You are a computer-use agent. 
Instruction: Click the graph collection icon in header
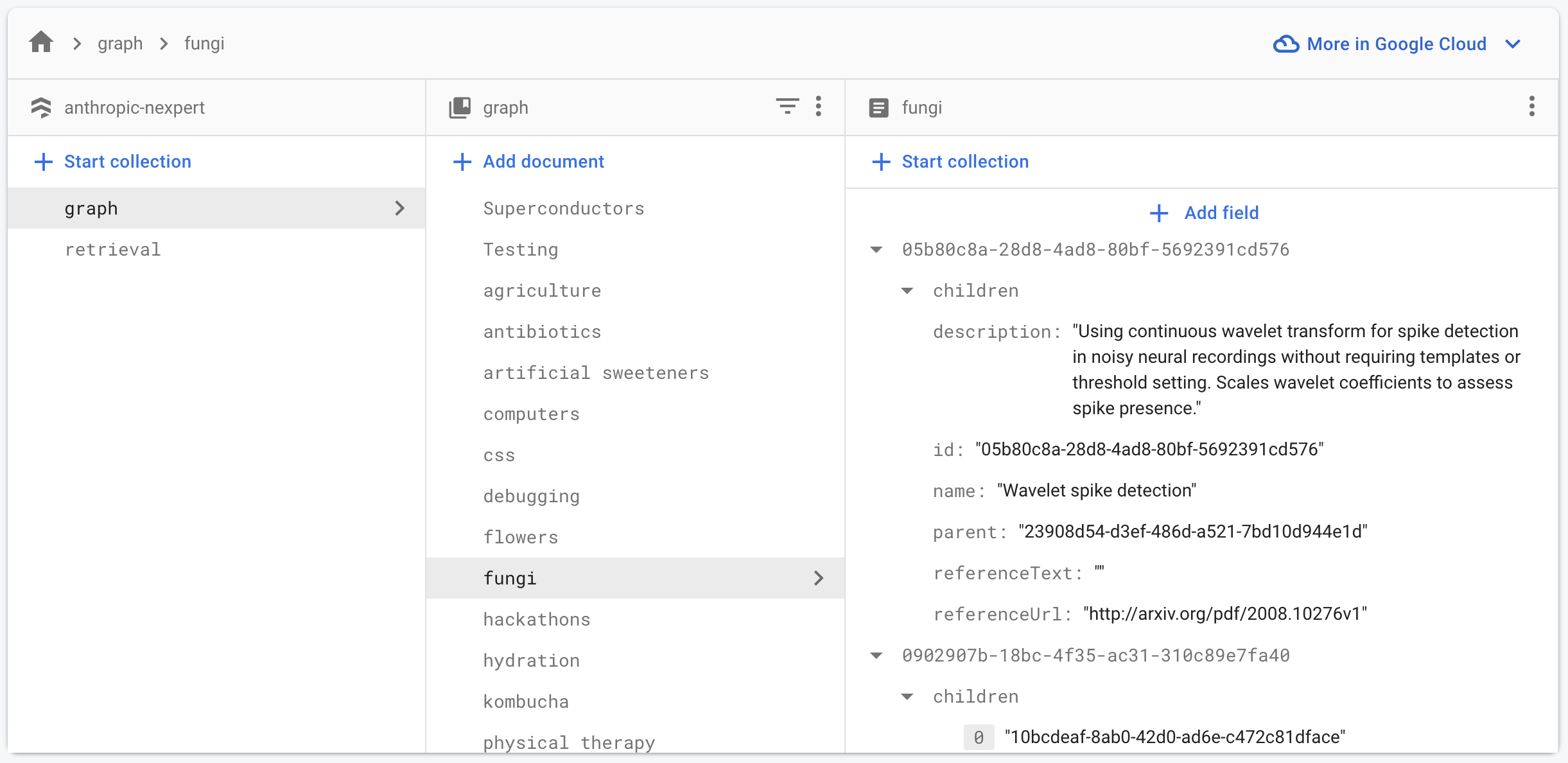point(460,107)
